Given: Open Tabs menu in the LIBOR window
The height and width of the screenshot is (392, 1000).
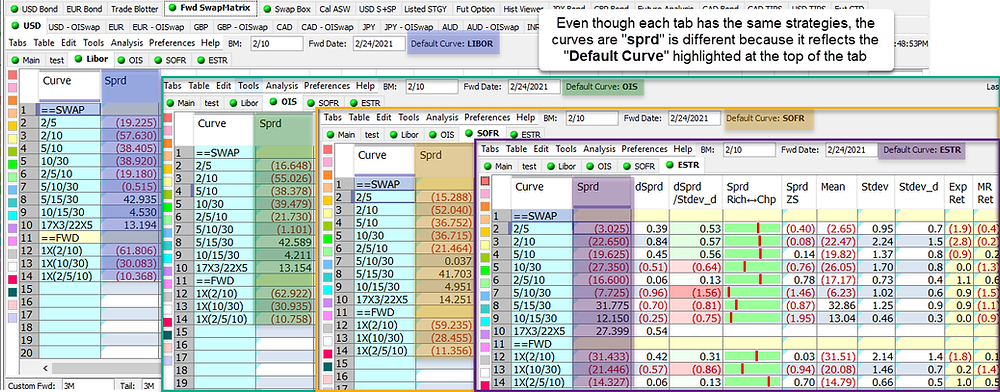Looking at the screenshot, I should pos(18,43).
